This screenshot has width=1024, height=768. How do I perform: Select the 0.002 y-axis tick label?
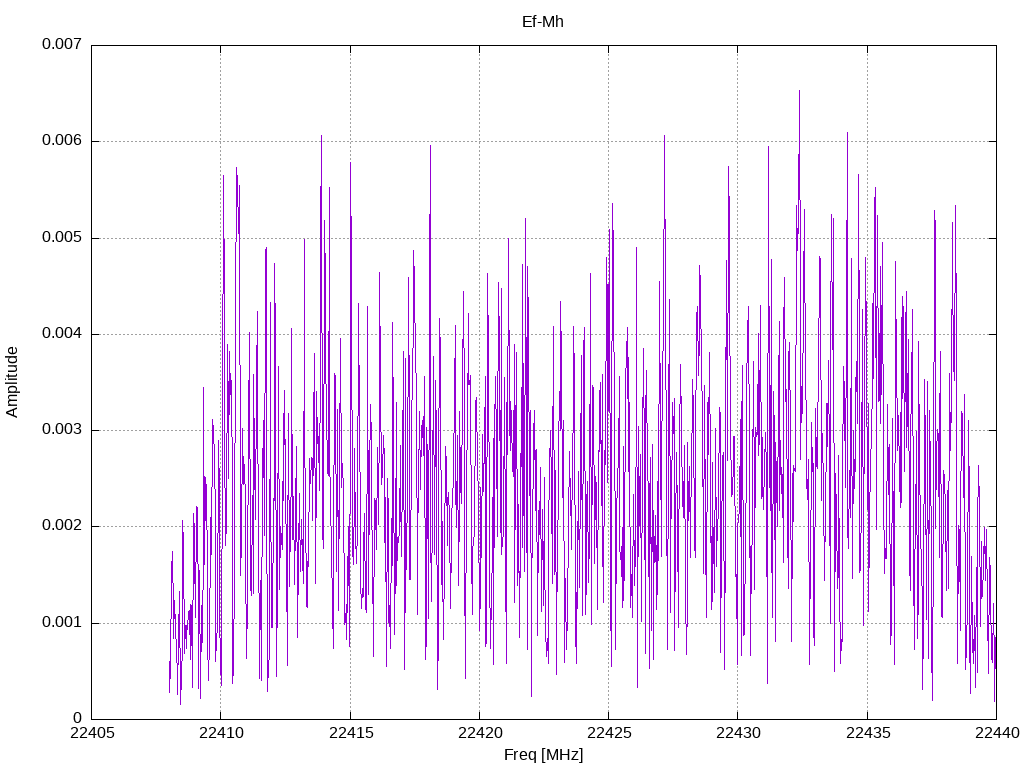click(x=62, y=526)
